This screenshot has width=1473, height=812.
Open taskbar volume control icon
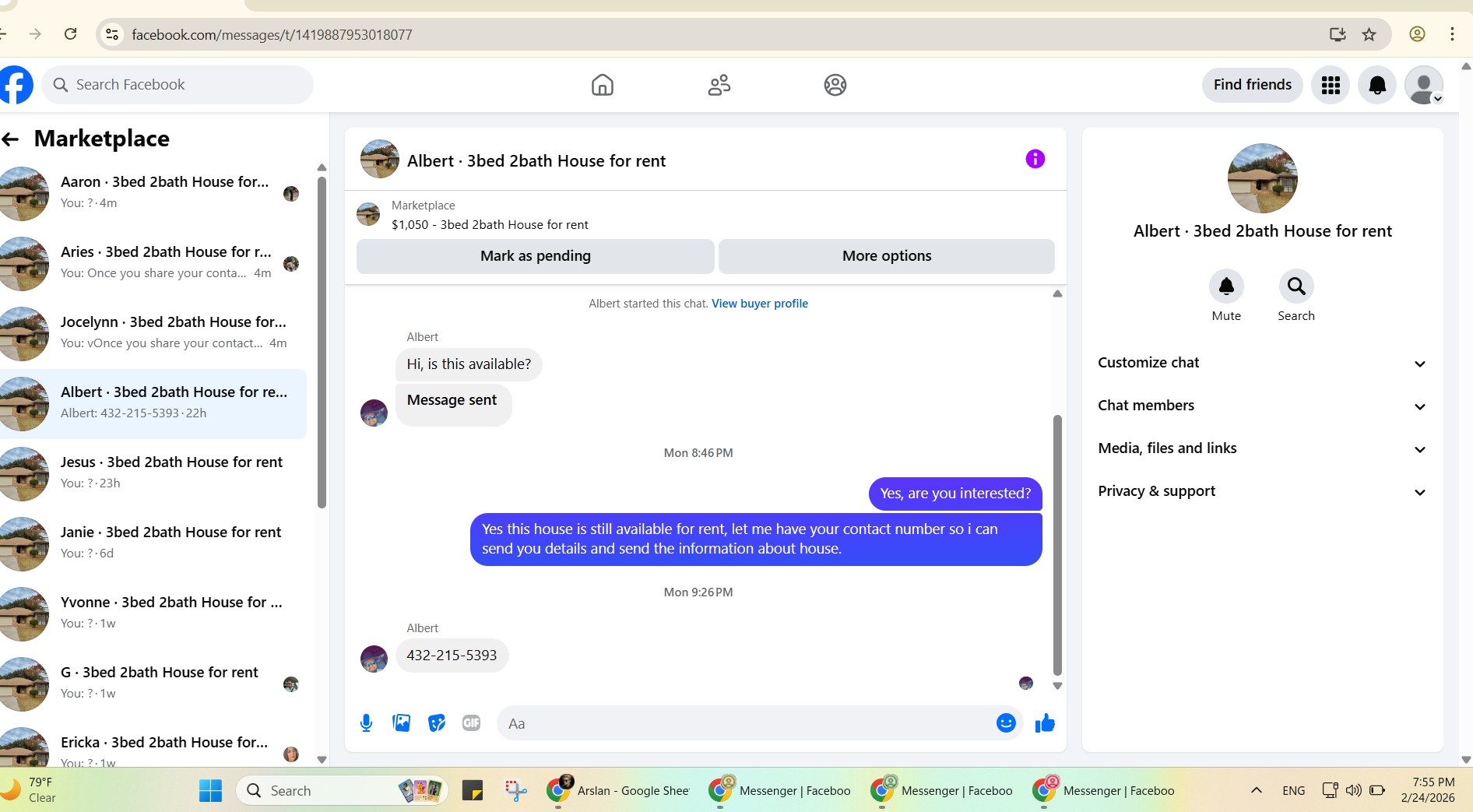tap(1354, 790)
